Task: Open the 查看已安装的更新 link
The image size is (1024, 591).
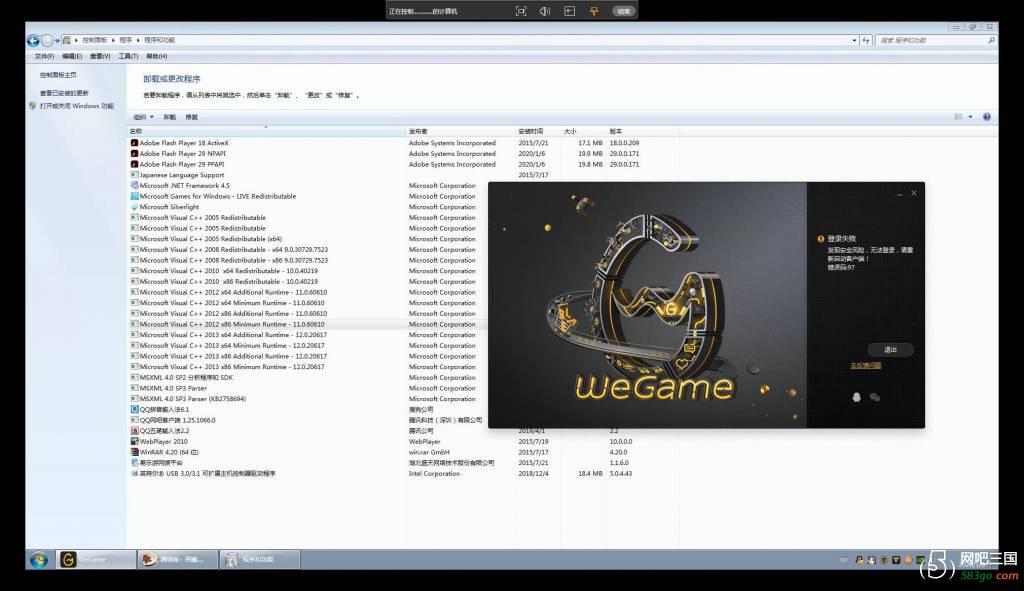Action: click(x=64, y=93)
